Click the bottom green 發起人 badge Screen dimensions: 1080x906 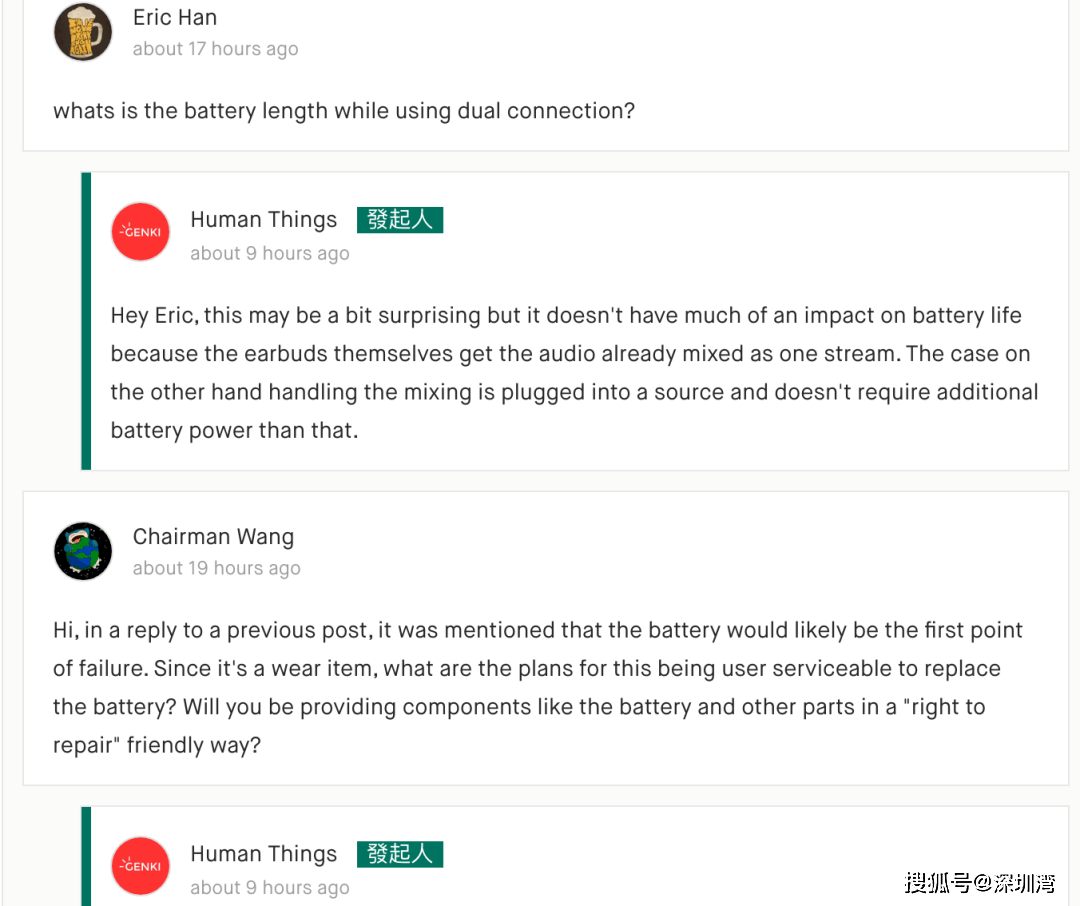click(399, 854)
